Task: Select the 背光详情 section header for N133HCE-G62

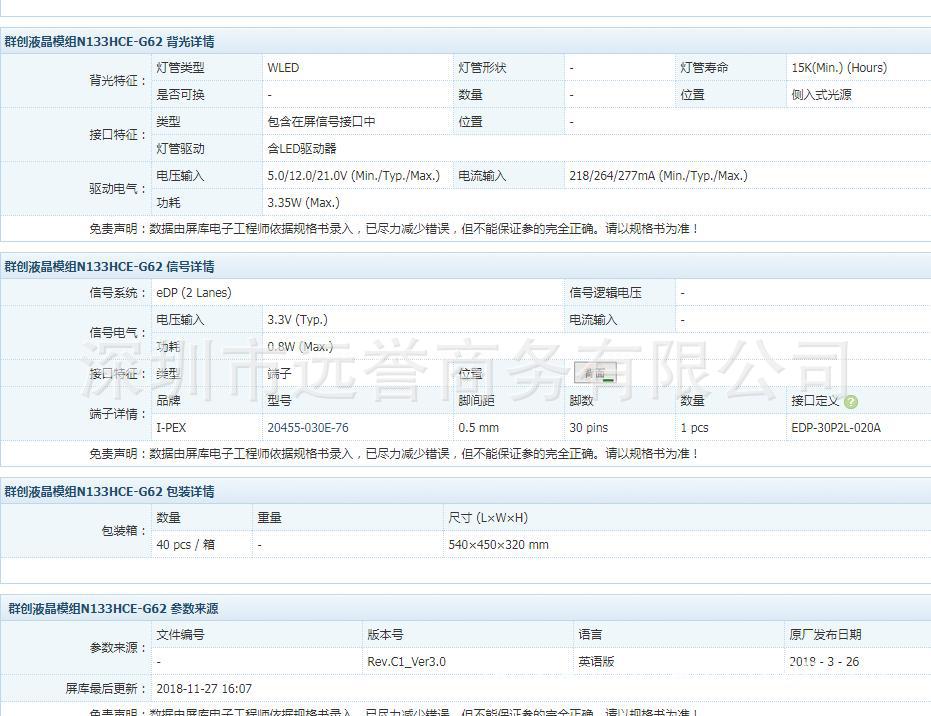Action: tap(109, 42)
